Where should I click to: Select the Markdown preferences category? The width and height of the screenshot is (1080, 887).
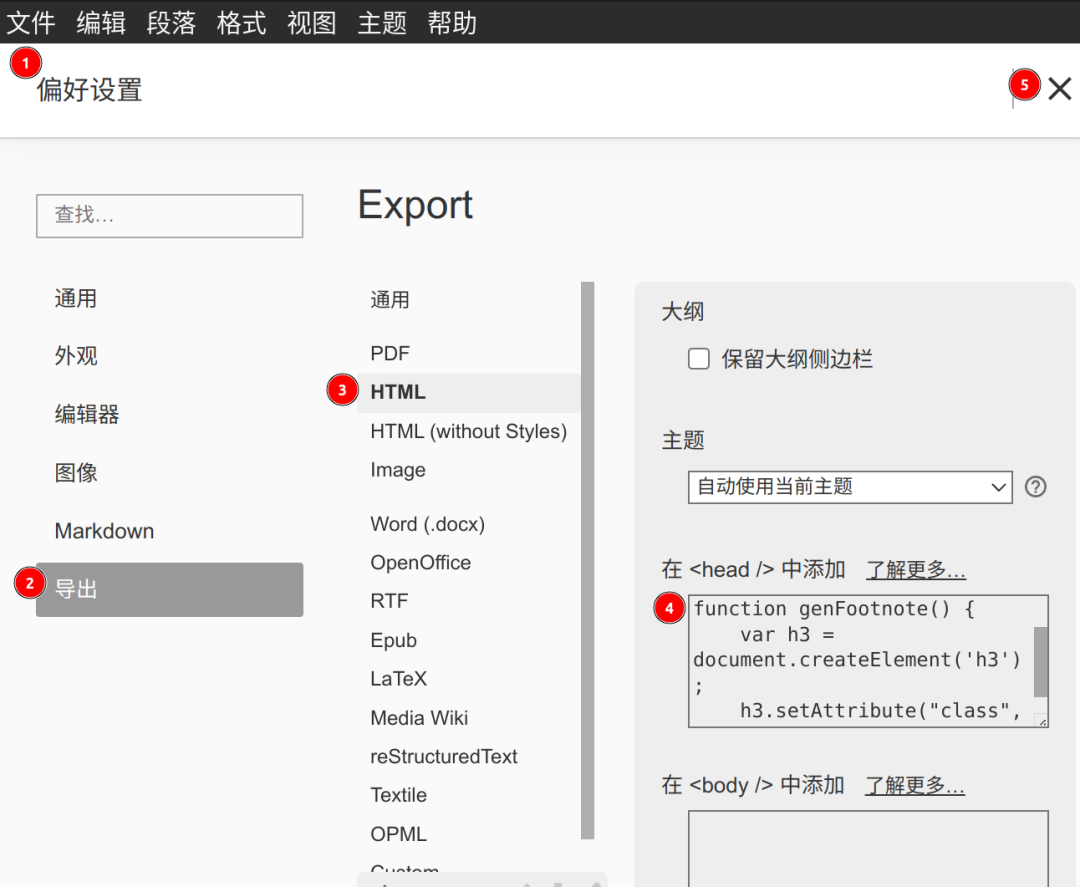(104, 531)
